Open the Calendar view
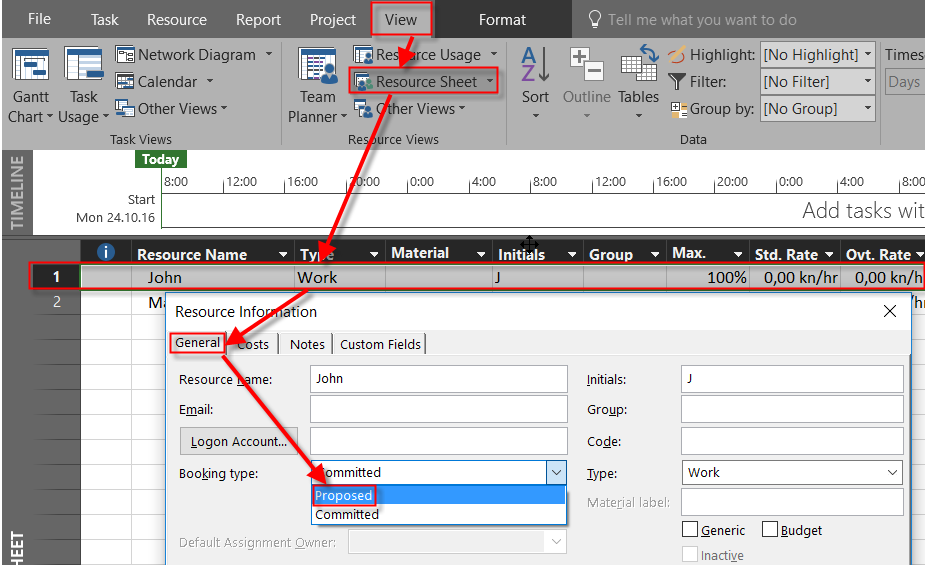Screen dimensions: 925x565 coord(166,82)
